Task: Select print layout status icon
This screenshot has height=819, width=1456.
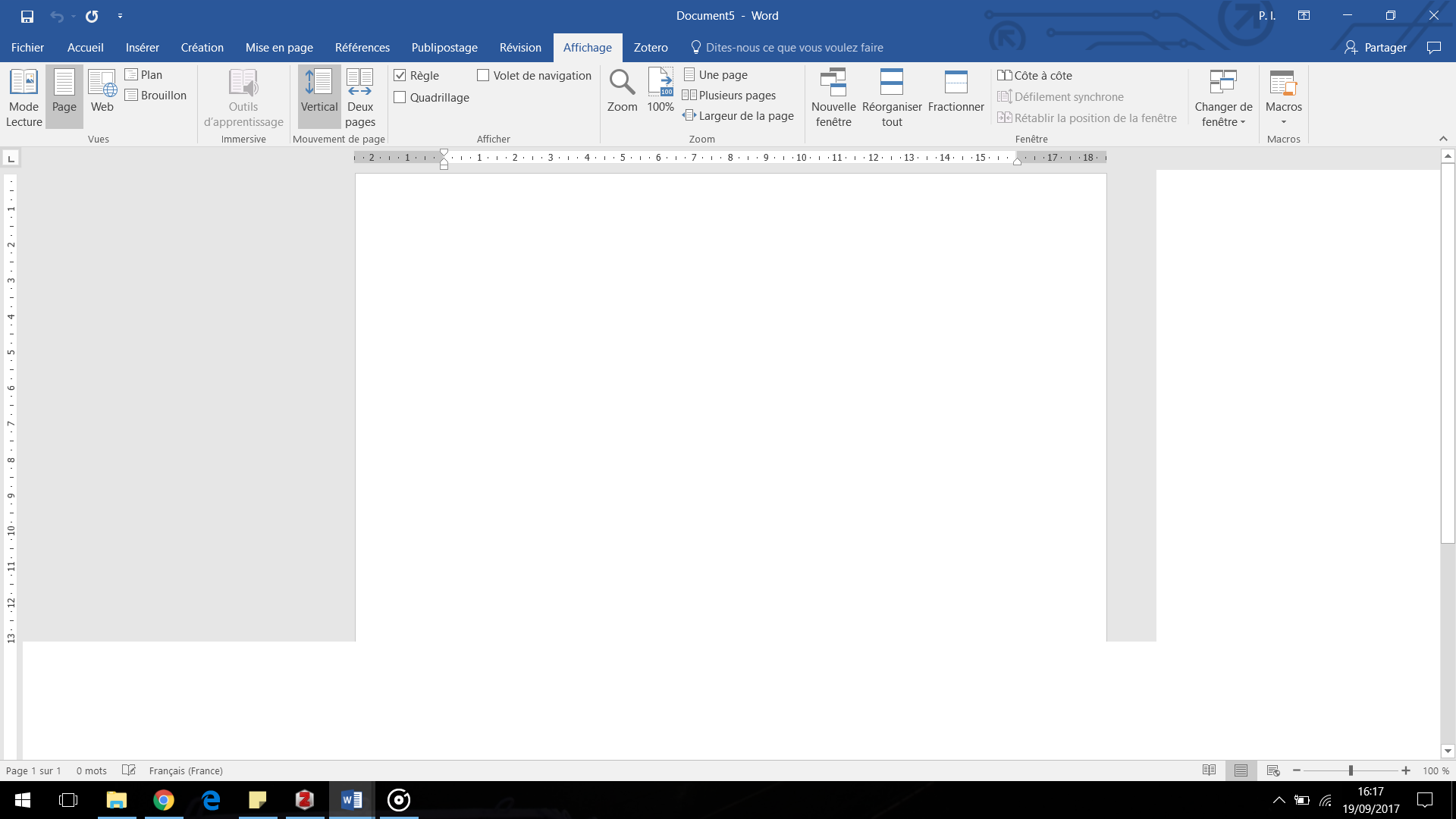Action: pos(1241,770)
